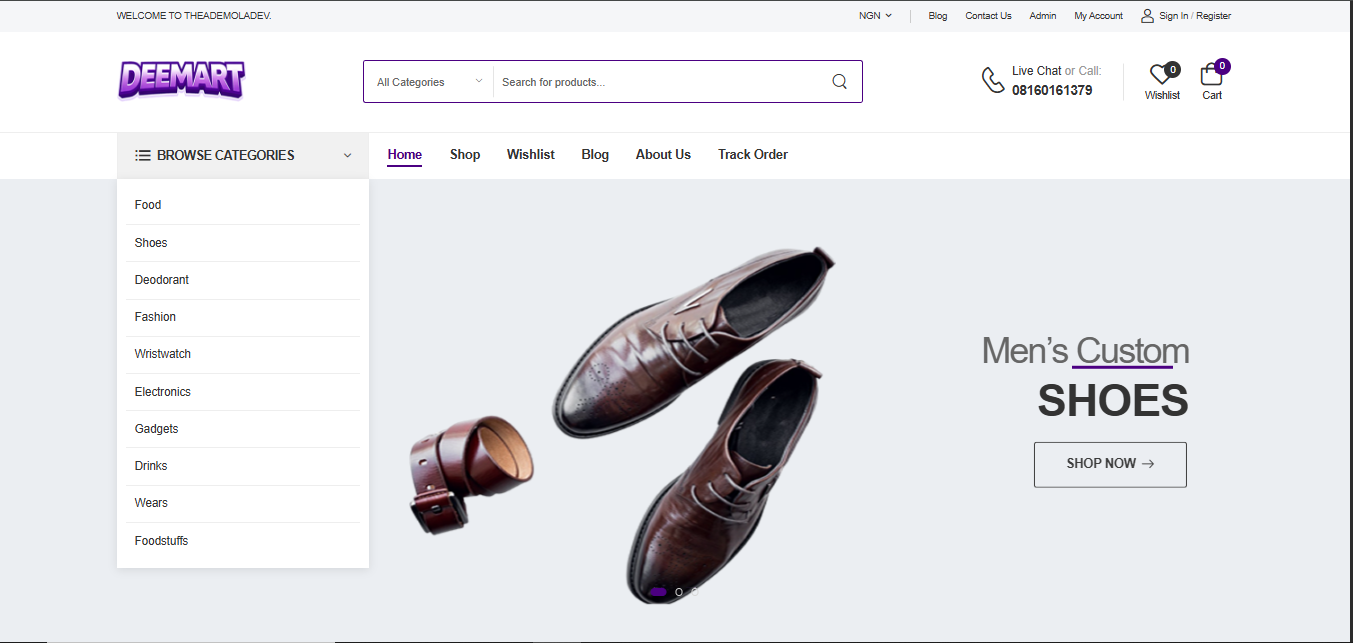Open the All Categories search dropdown
1353x643 pixels.
[429, 82]
